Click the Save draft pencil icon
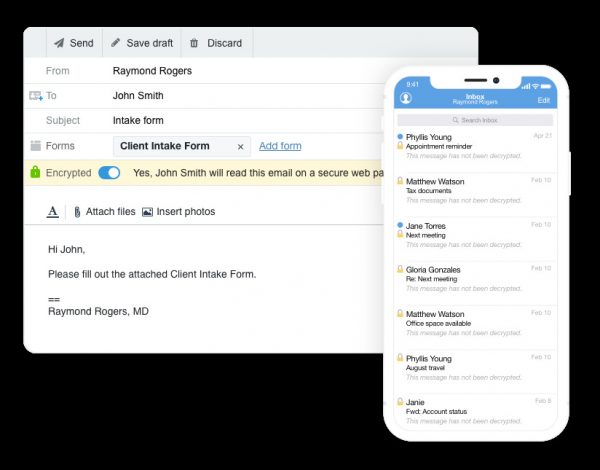This screenshot has height=470, width=600. [116, 42]
